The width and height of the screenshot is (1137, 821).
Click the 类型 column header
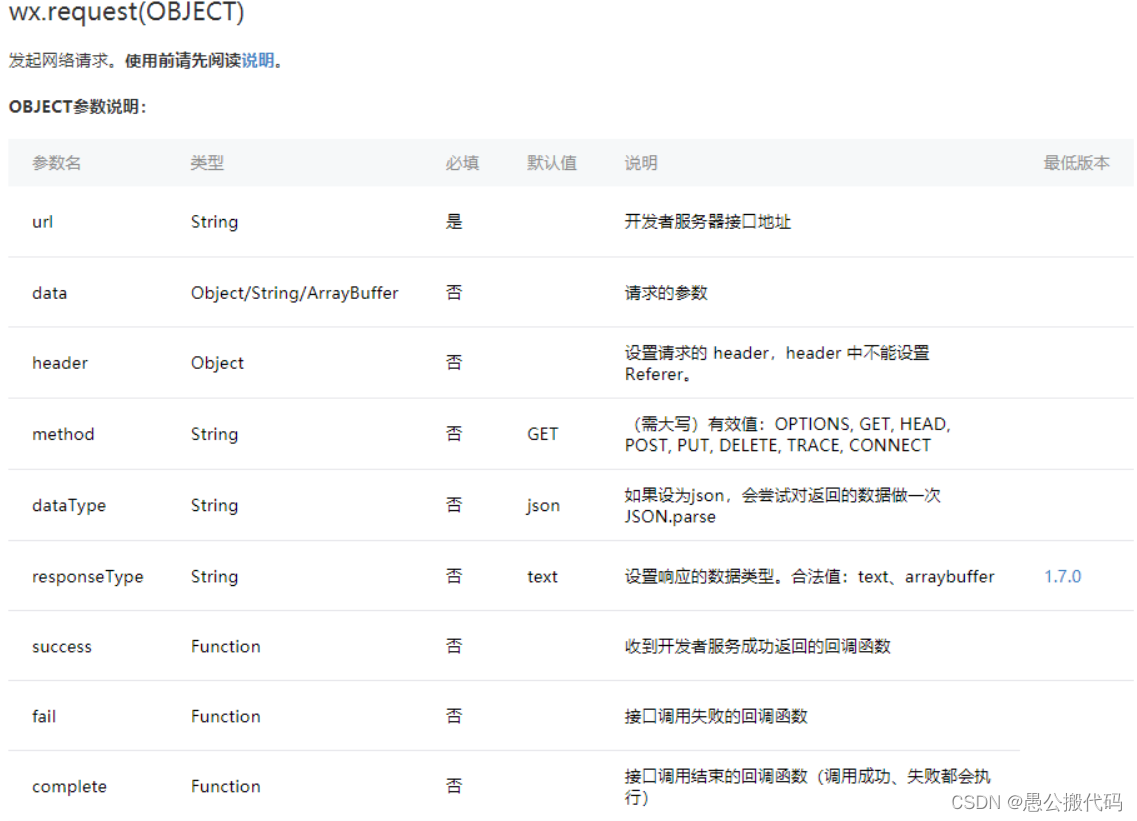pyautogui.click(x=207, y=162)
